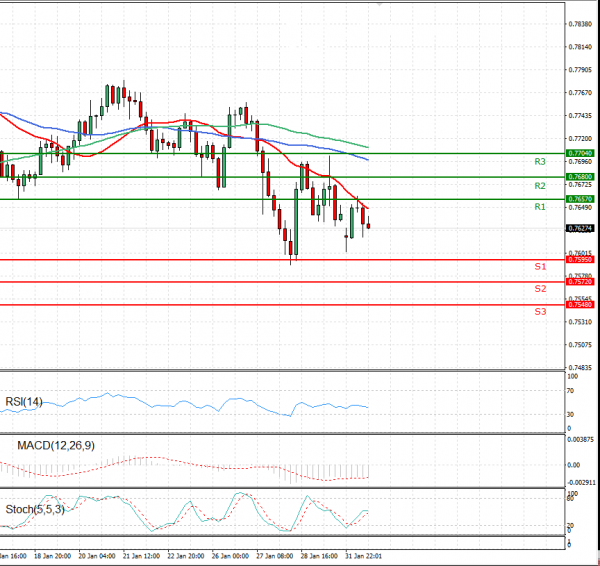The height and width of the screenshot is (566, 600).
Task: Click the 0.76725 price axis value
Action: (580, 184)
